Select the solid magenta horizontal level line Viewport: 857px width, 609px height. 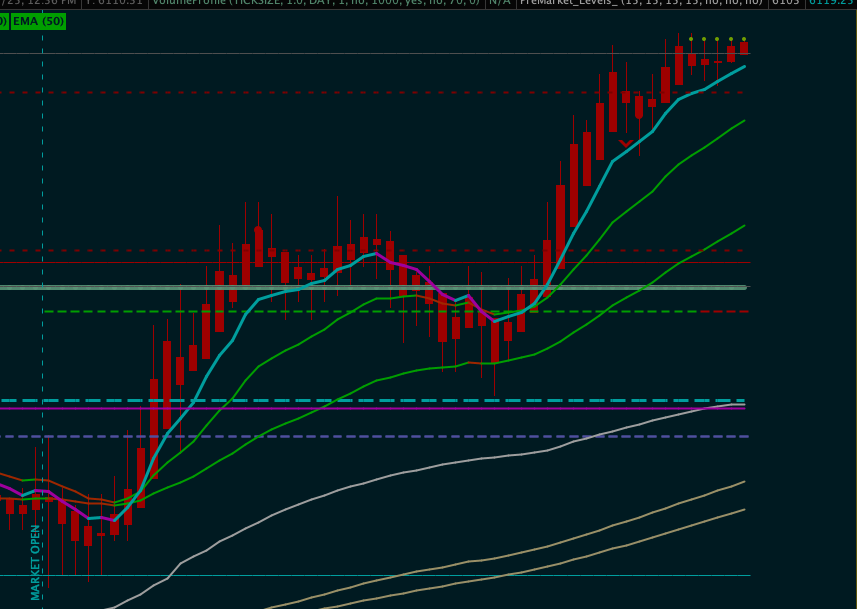pyautogui.click(x=300, y=408)
